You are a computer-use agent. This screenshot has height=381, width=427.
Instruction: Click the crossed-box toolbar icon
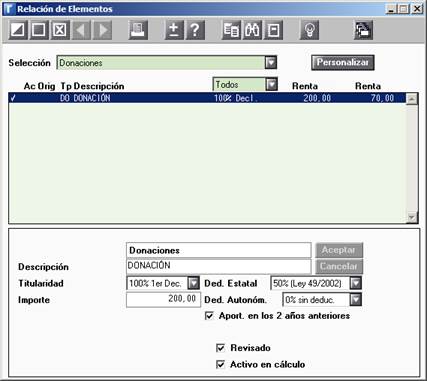[60, 30]
